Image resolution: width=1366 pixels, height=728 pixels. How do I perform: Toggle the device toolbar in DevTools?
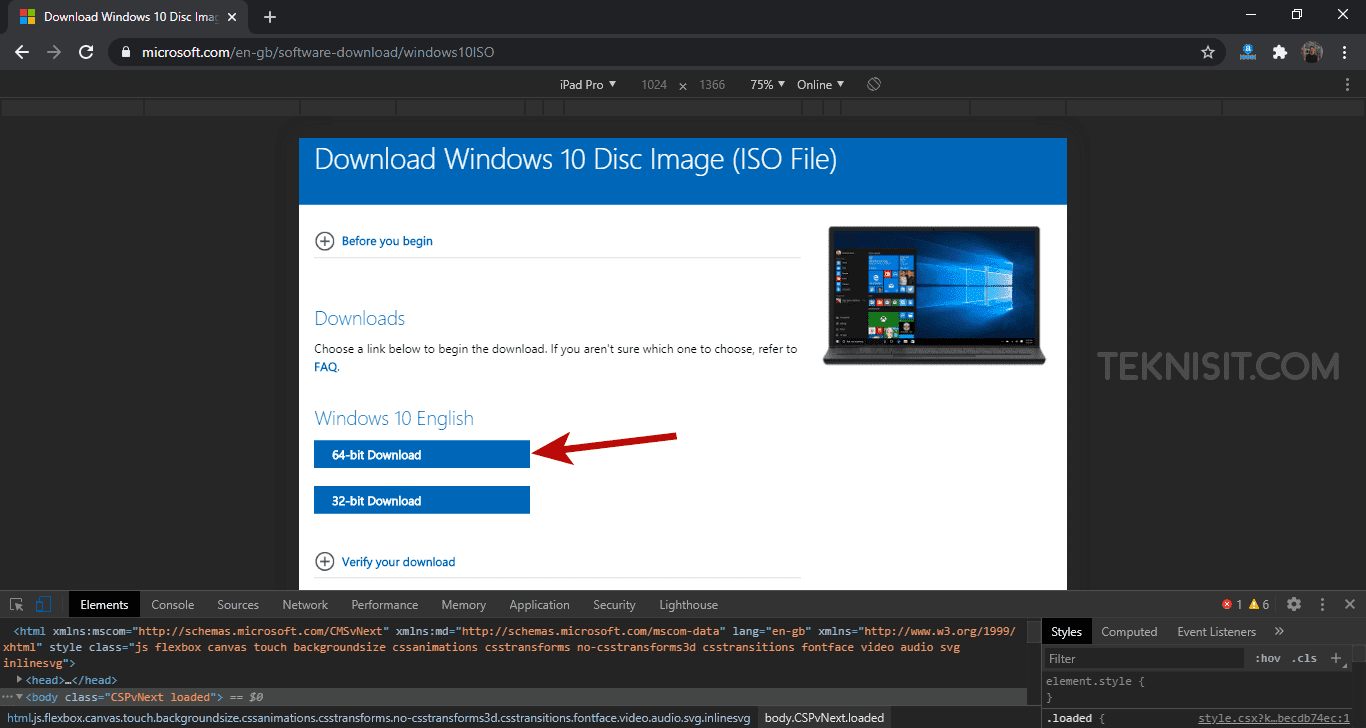(43, 604)
